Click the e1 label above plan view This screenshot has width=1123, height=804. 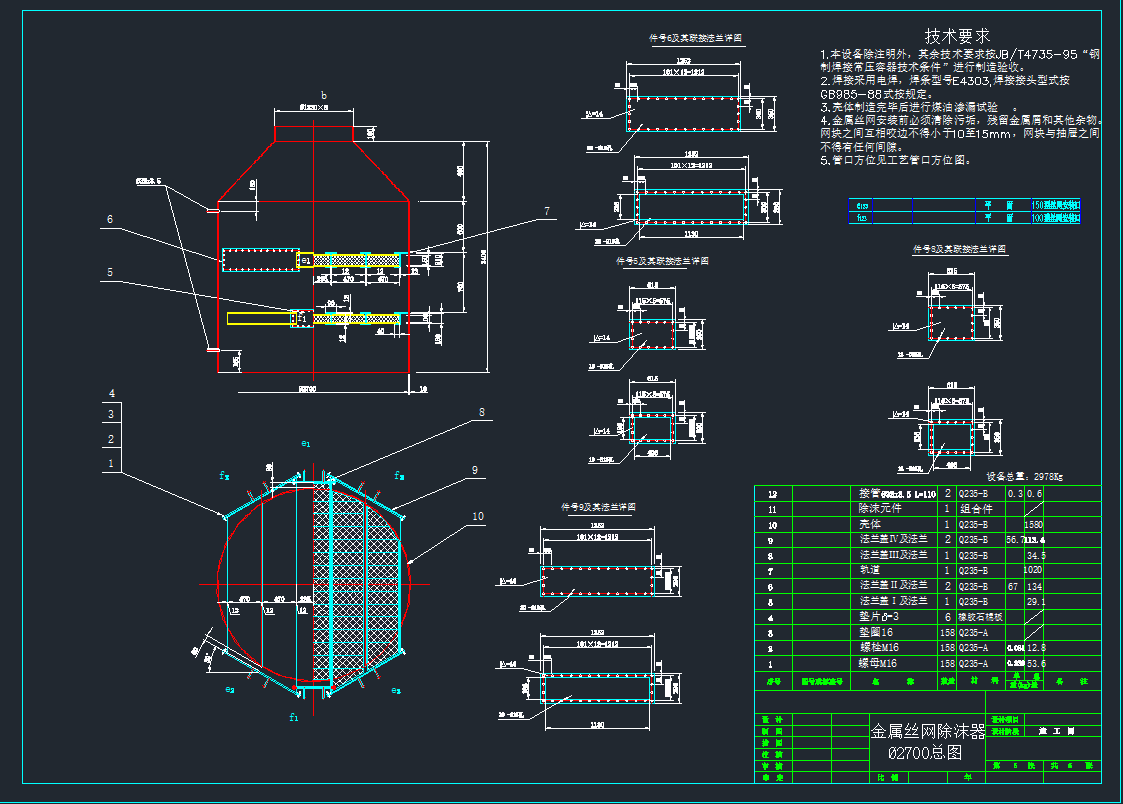point(306,443)
